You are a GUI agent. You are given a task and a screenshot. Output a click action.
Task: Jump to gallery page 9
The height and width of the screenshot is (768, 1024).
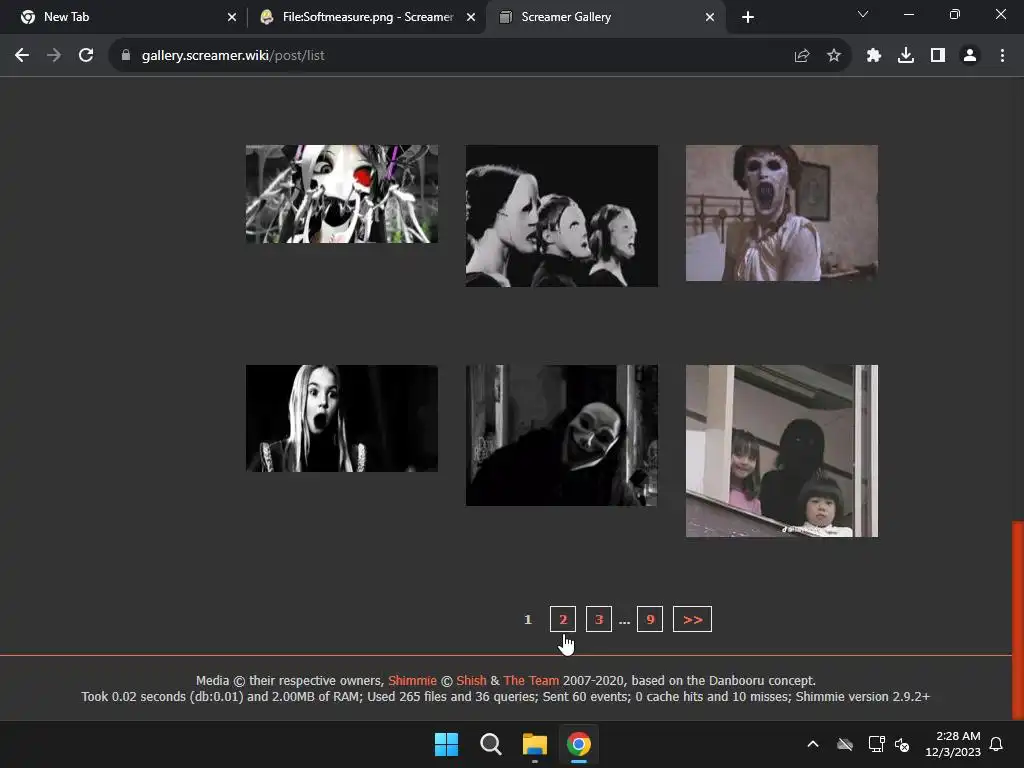[650, 619]
